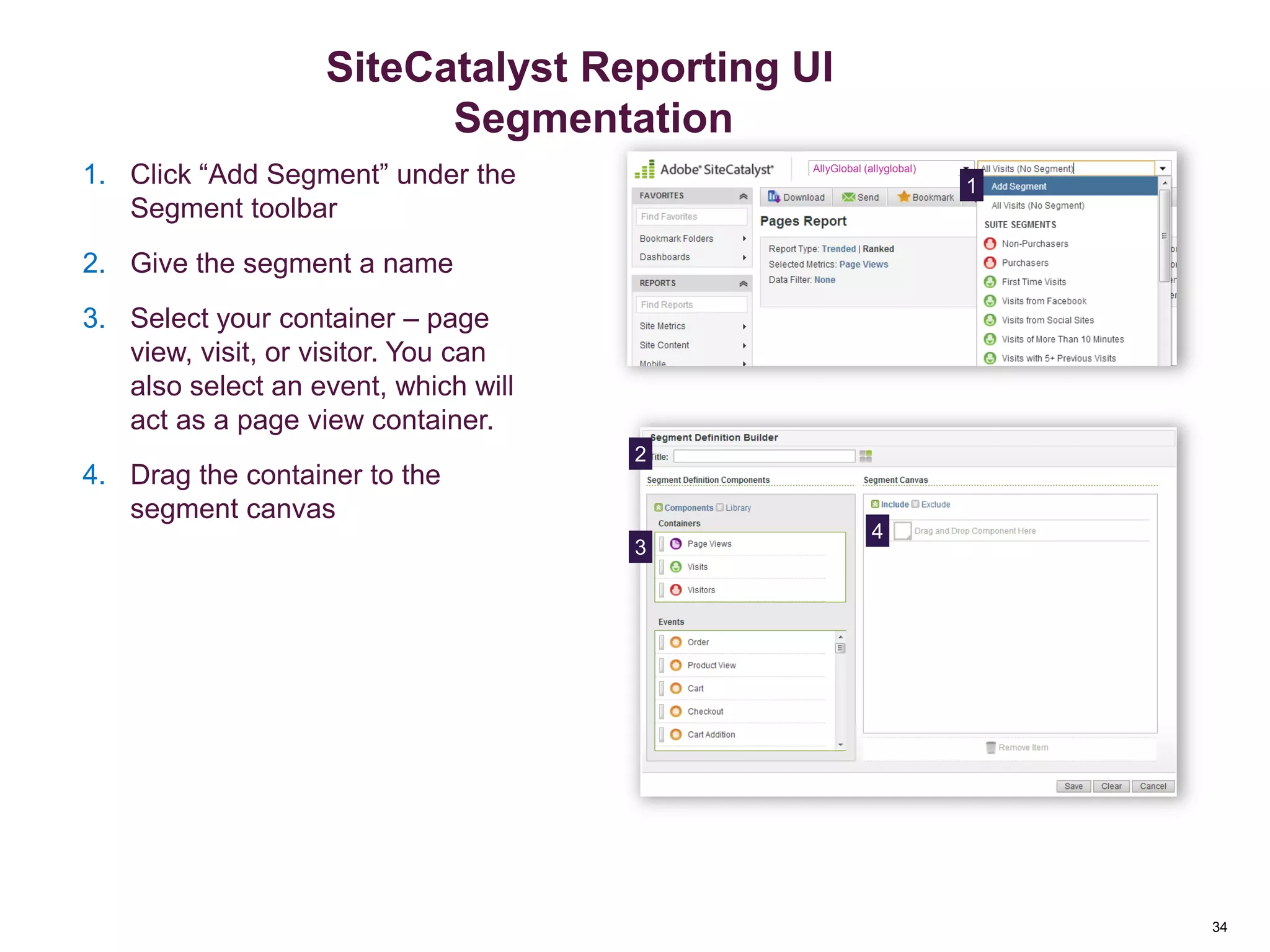
Task: Select the Visits from Social Sites icon
Action: tap(990, 320)
